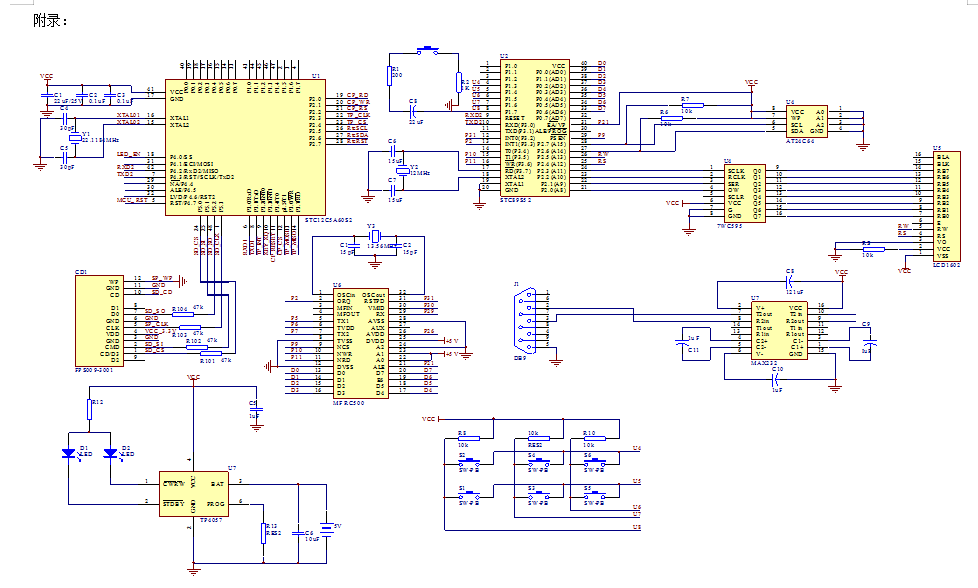The image size is (978, 588).
Task: Click the DB9 serial connector symbol
Action: (525, 319)
